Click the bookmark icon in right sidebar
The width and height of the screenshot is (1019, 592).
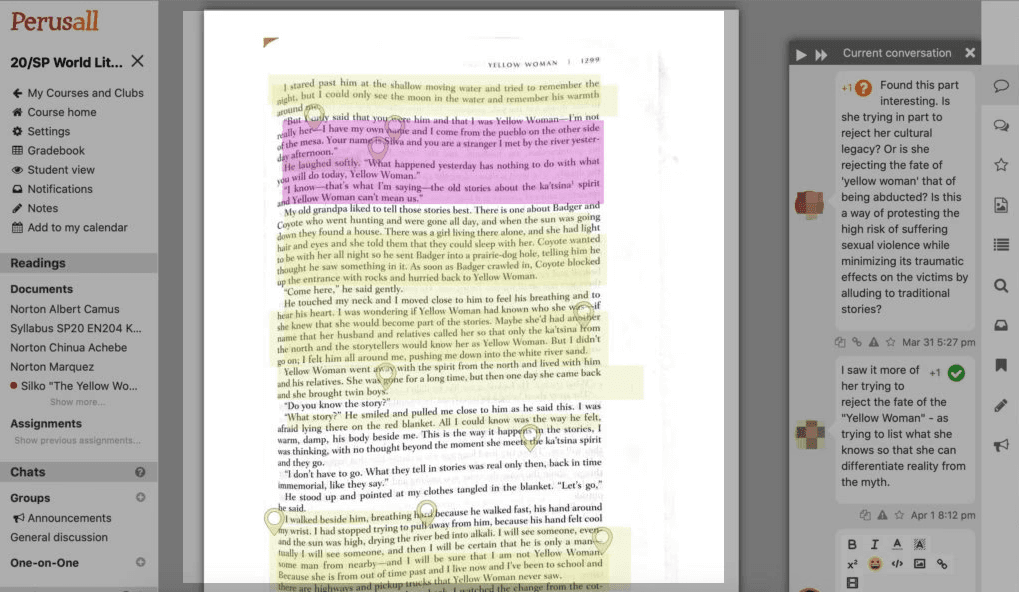[1001, 365]
